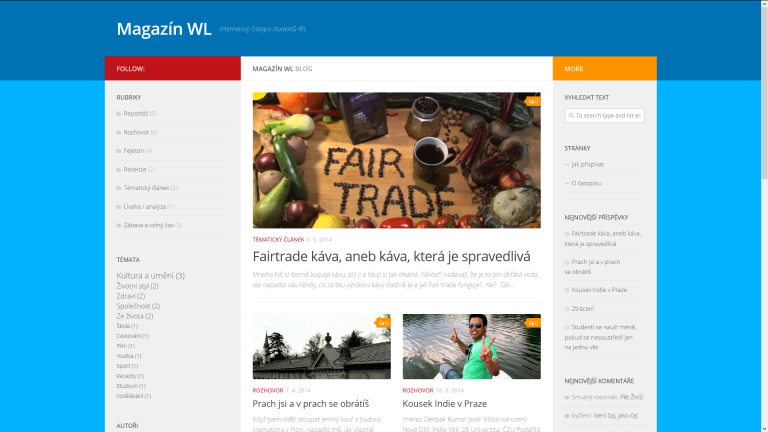Click the folder icon beside Recenze
The width and height of the screenshot is (768, 432).
tap(119, 169)
